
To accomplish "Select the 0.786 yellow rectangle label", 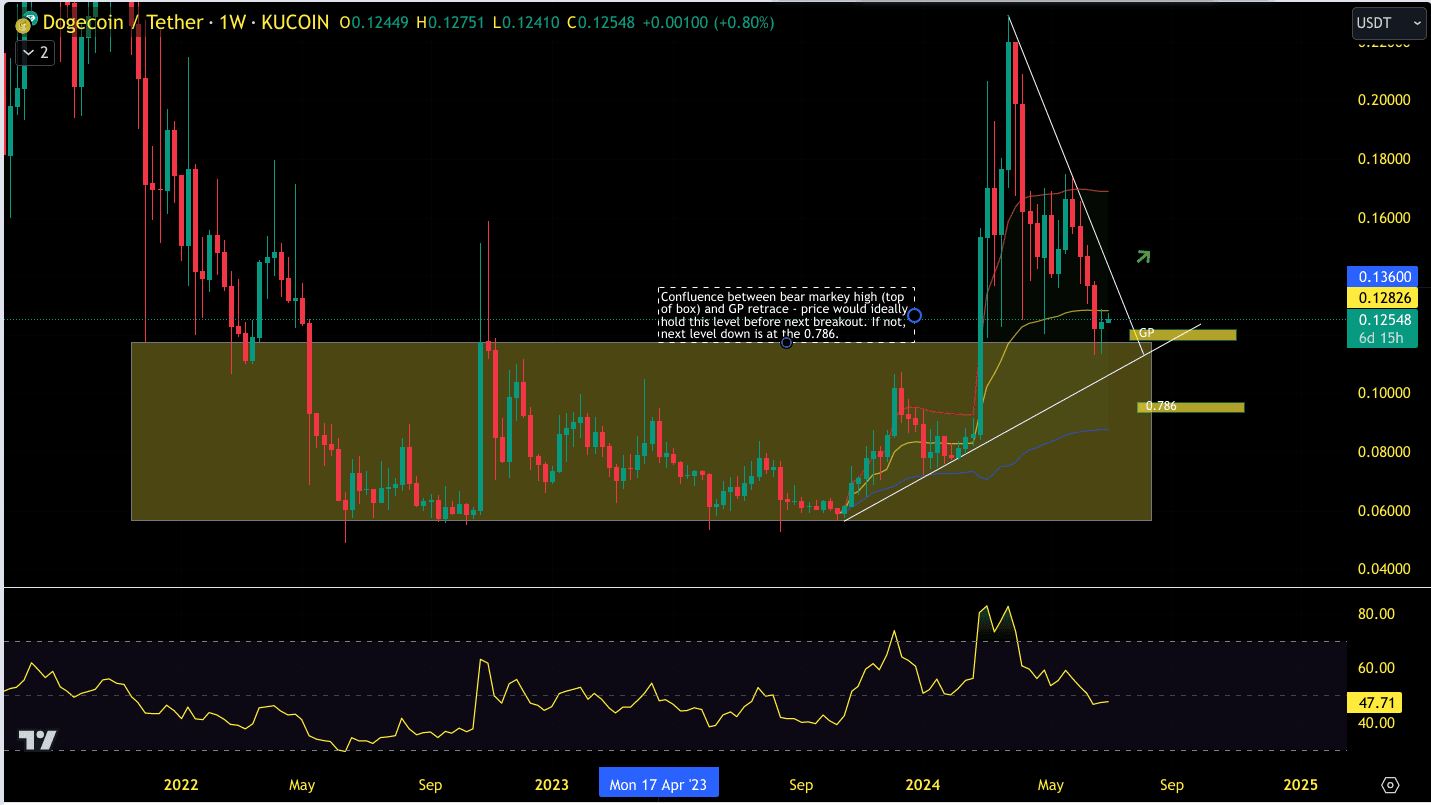I will (1191, 407).
